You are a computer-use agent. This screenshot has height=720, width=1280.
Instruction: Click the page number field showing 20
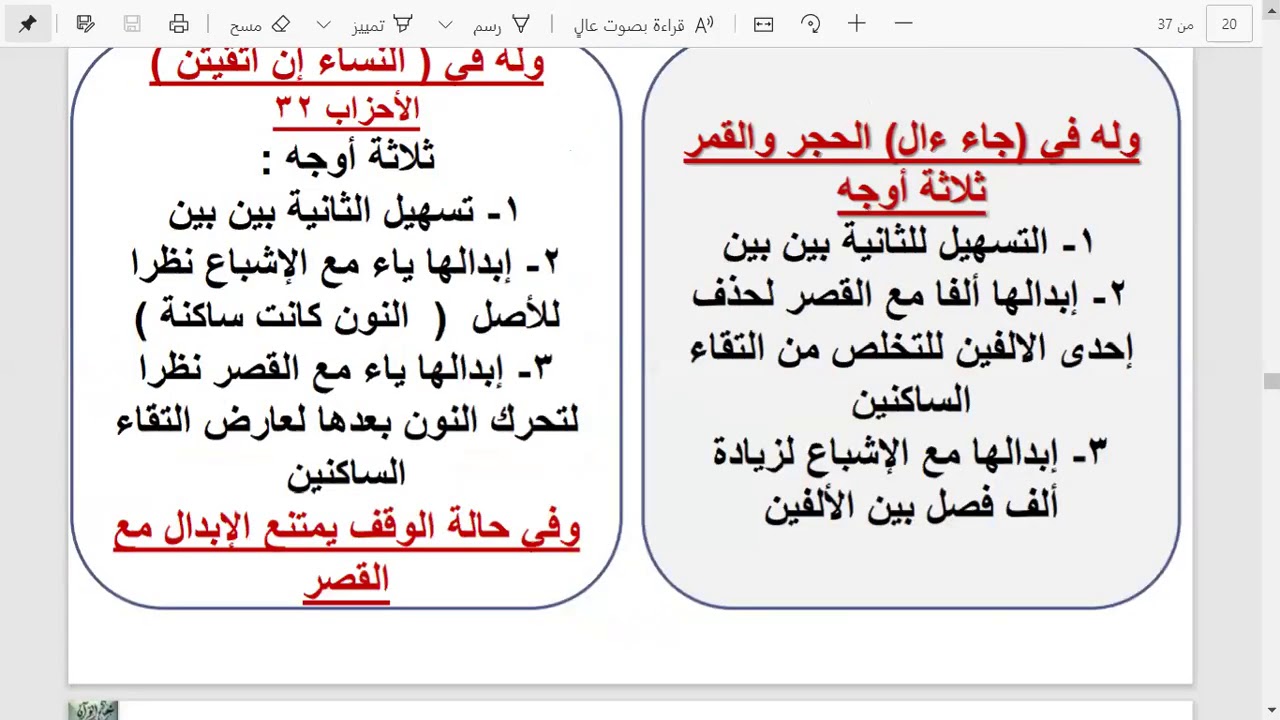(1229, 24)
